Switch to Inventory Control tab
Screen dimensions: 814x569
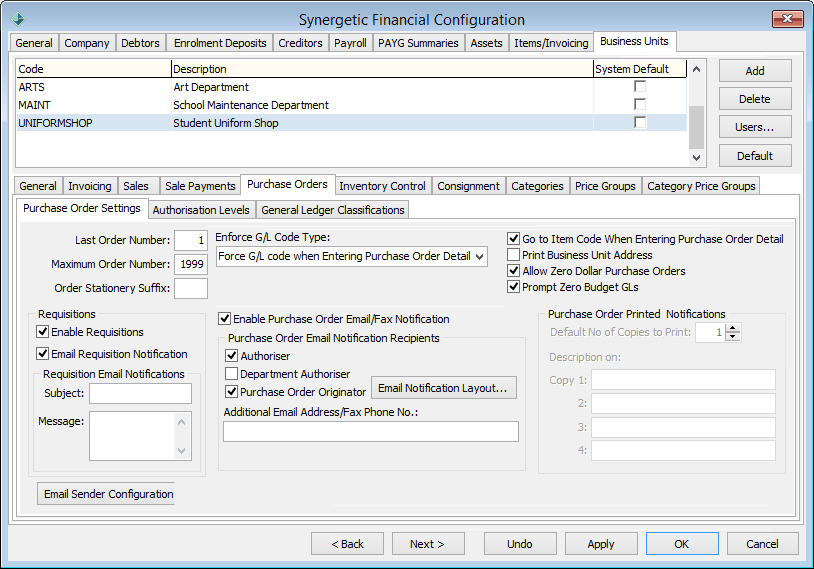coord(382,186)
